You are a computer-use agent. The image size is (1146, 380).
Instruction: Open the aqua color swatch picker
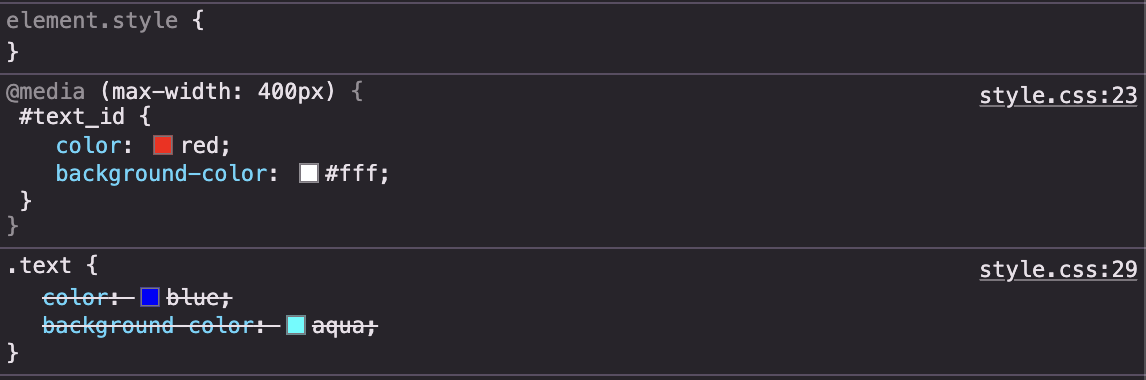click(x=295, y=325)
